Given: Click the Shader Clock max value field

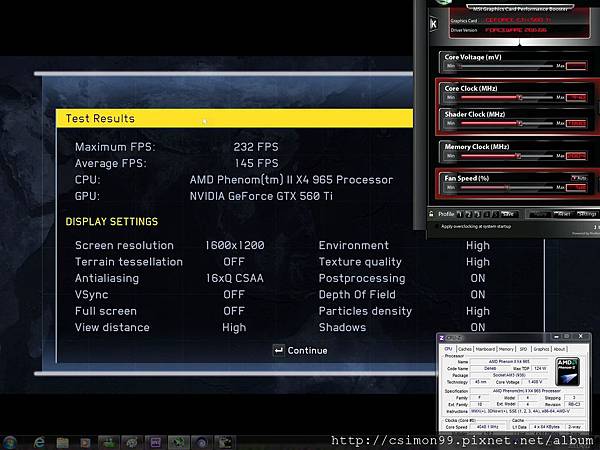Looking at the screenshot, I should pos(576,123).
